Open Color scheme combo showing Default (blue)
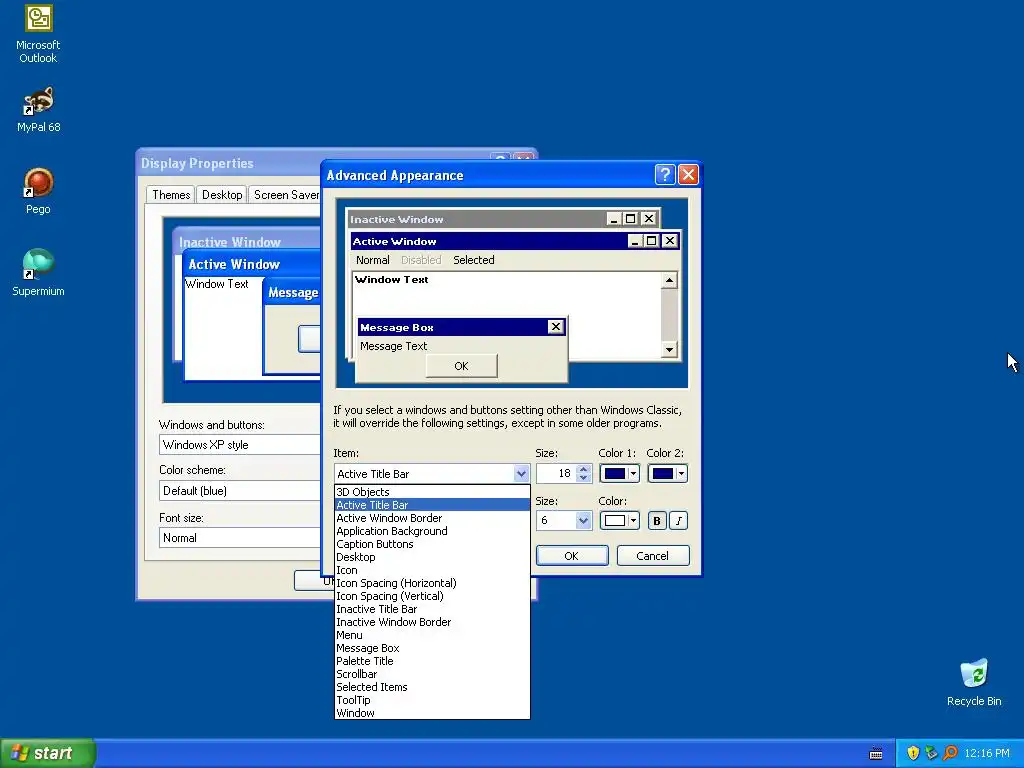1024x768 pixels. [240, 490]
